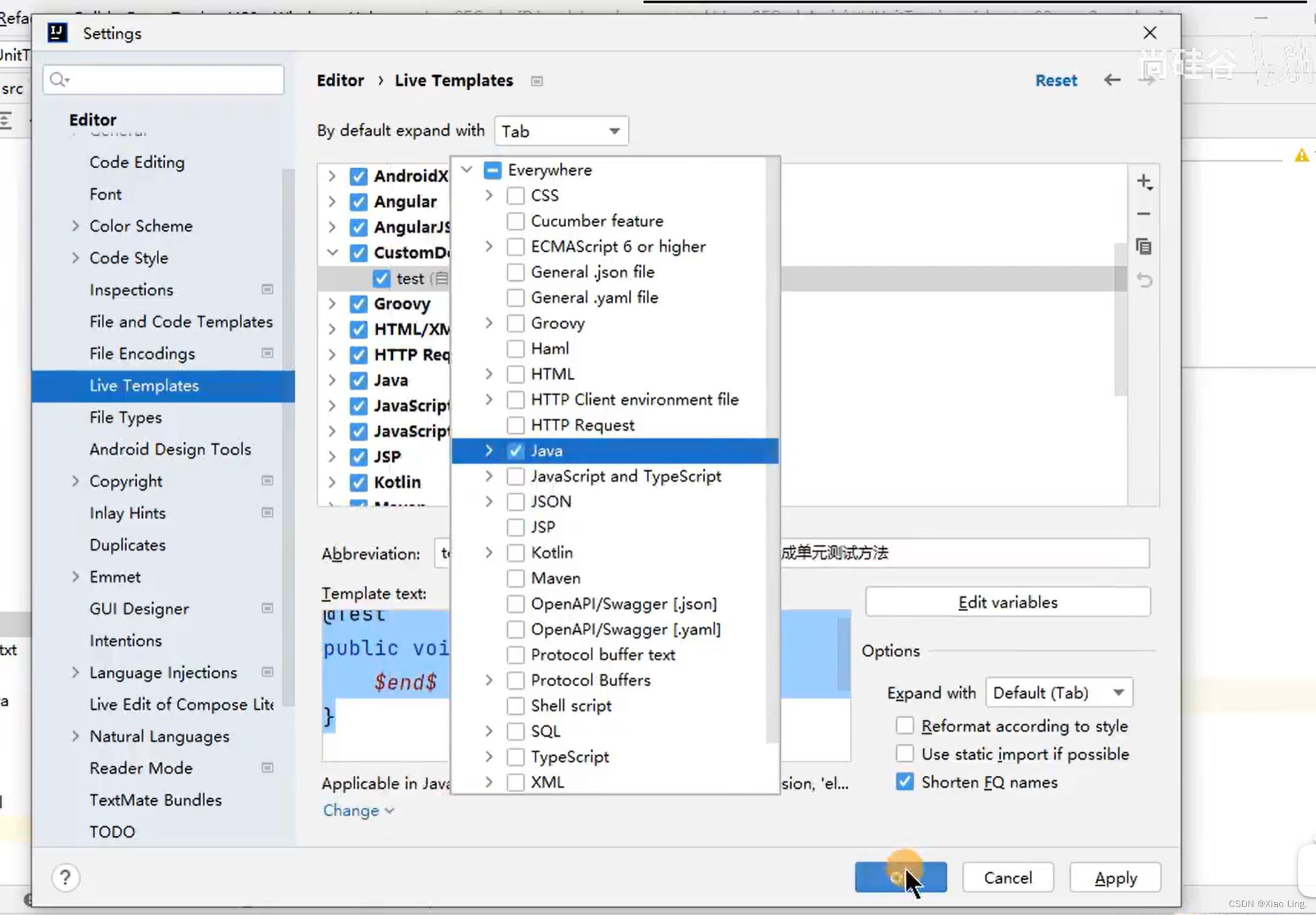1316x915 pixels.
Task: Expand the Code Style settings node
Action: (75, 258)
